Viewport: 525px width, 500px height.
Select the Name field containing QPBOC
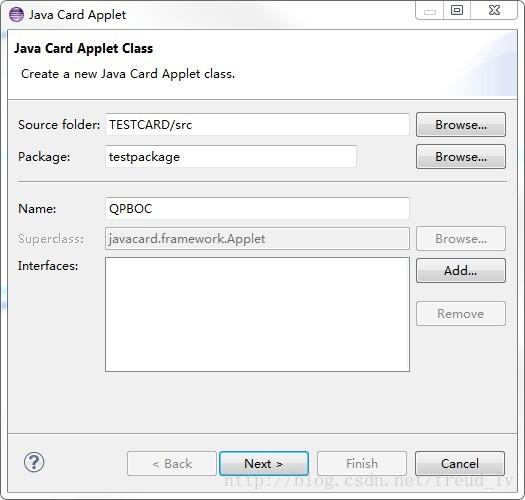point(257,208)
